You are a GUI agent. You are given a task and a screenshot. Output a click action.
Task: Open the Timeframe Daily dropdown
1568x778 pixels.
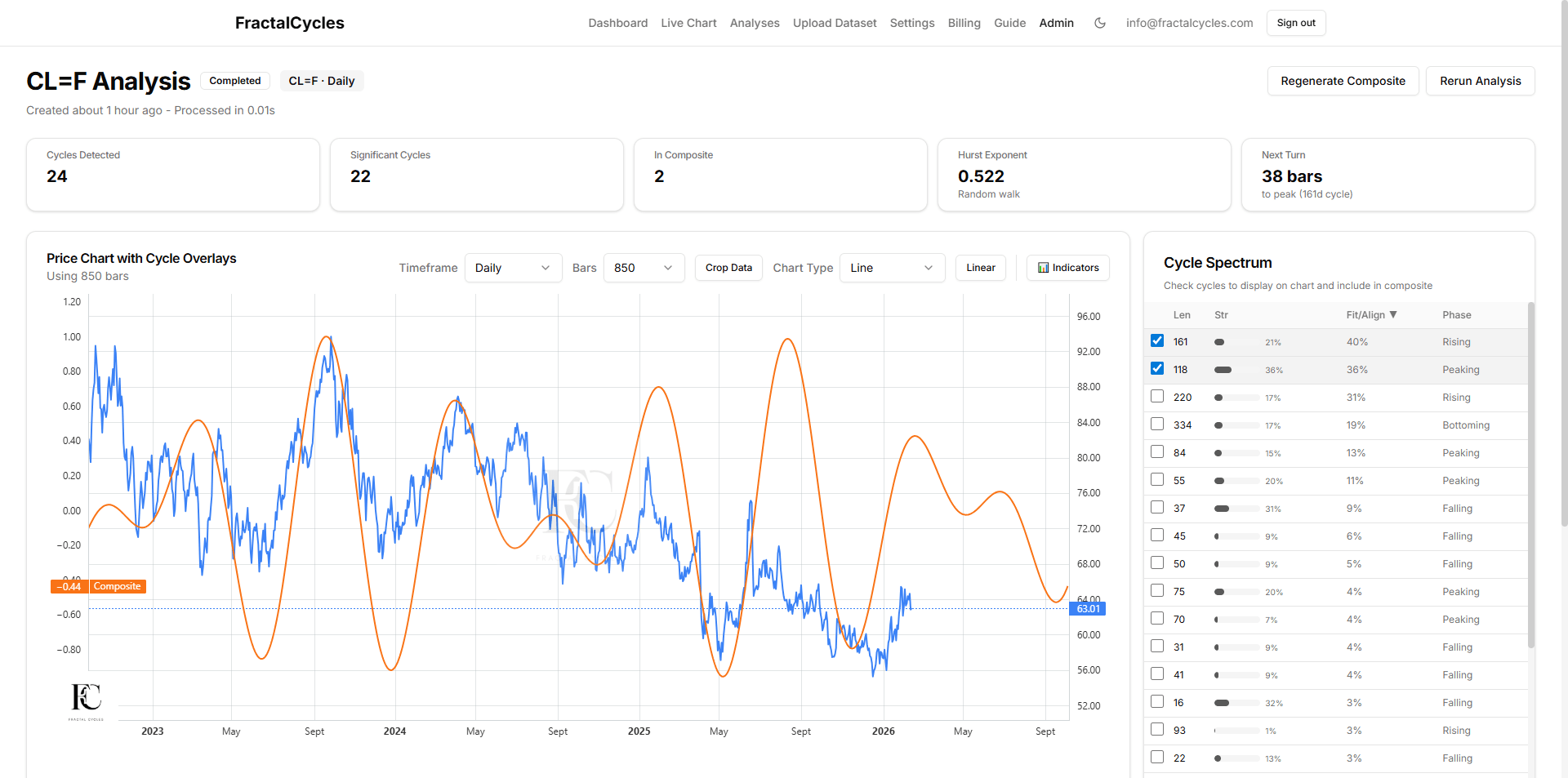tap(513, 268)
